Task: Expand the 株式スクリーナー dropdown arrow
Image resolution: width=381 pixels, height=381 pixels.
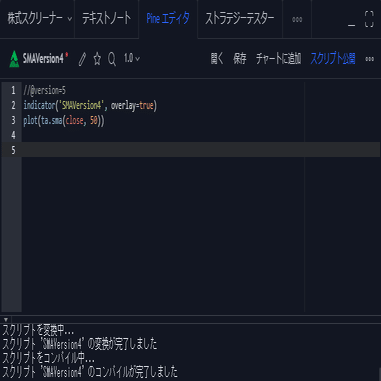Action: 70,19
